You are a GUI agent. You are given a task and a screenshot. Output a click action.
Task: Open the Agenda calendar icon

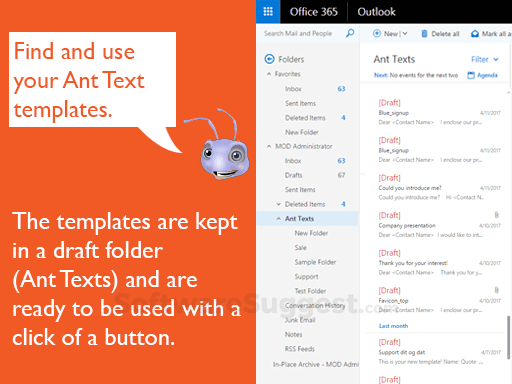click(471, 75)
